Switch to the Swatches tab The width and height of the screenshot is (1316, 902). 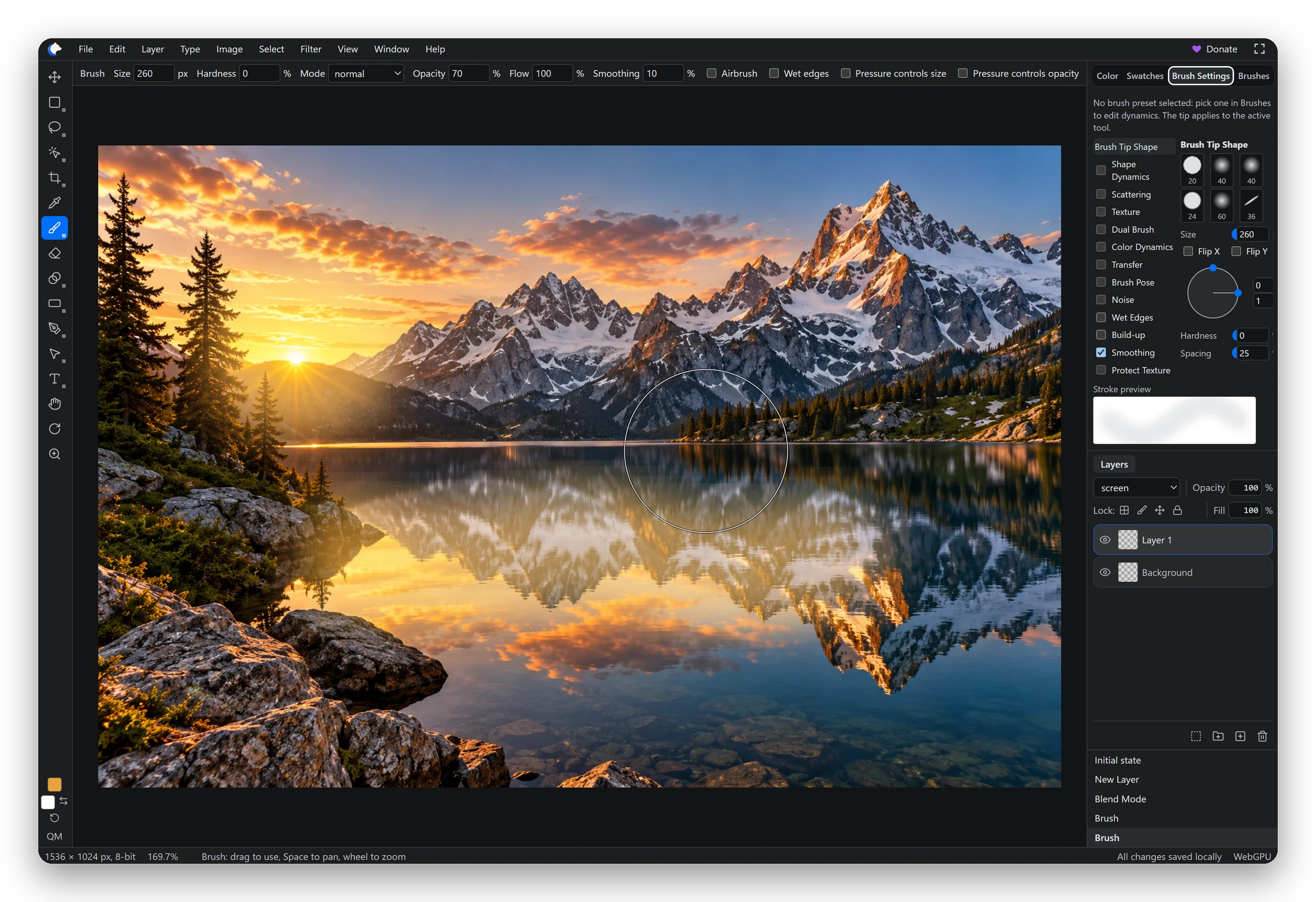click(1145, 76)
